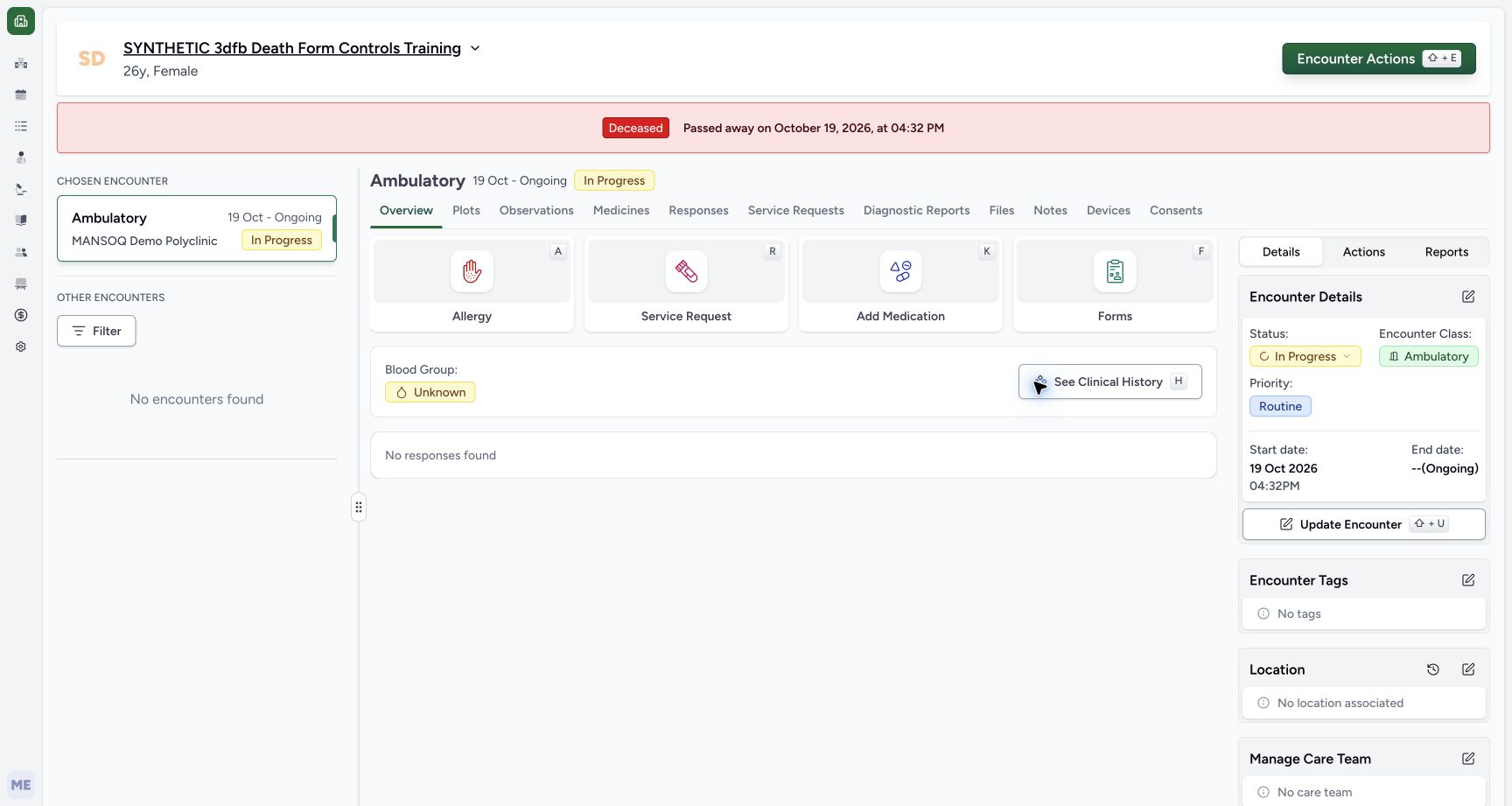Open the users group icon in sidebar
1512x806 pixels.
[21, 252]
